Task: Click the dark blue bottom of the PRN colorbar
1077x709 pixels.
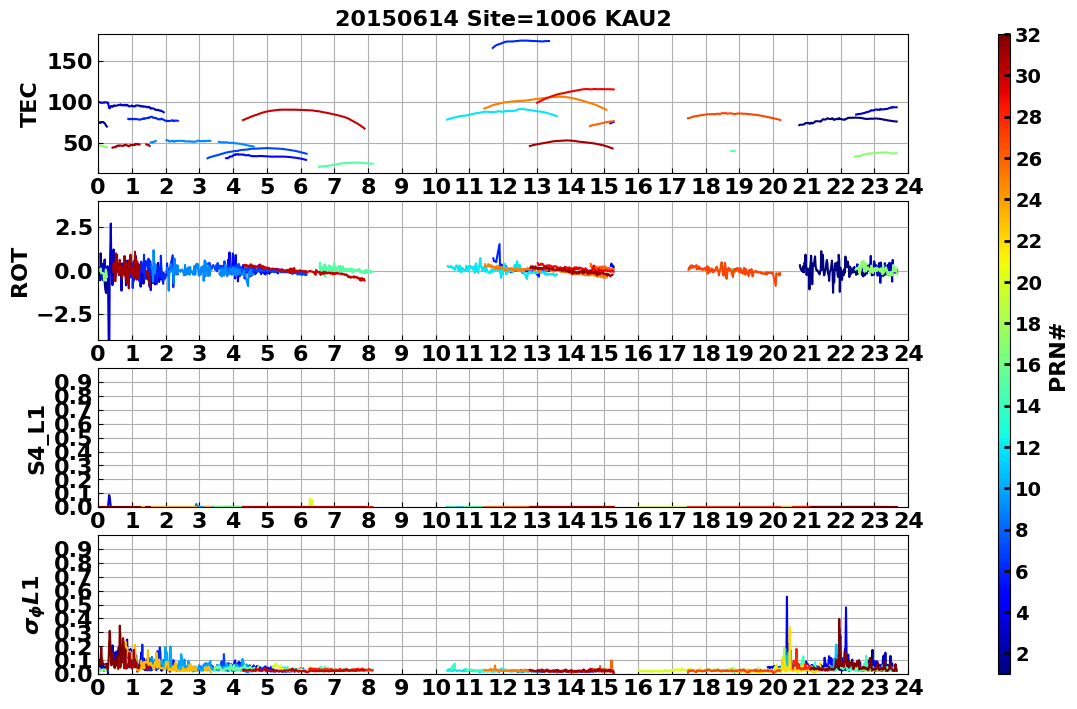Action: click(1004, 668)
